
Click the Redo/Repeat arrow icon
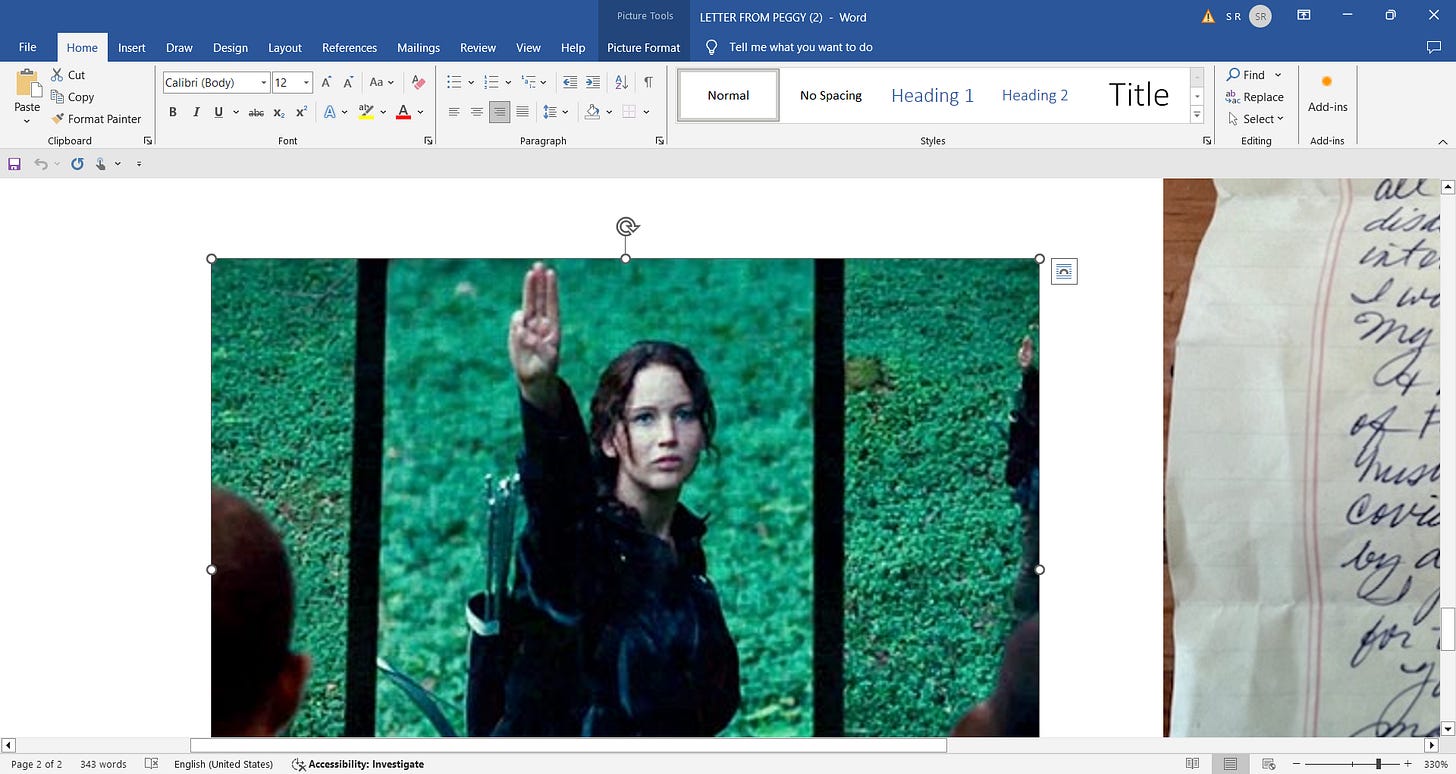[x=77, y=163]
